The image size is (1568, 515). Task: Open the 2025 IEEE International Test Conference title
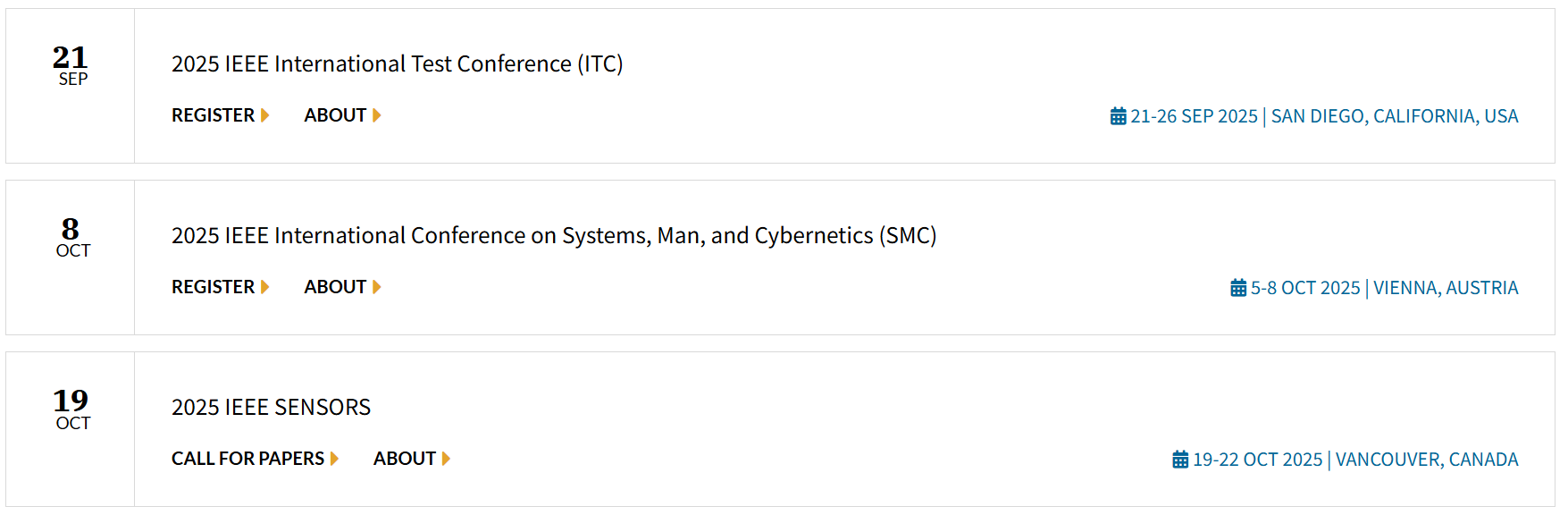[x=397, y=63]
